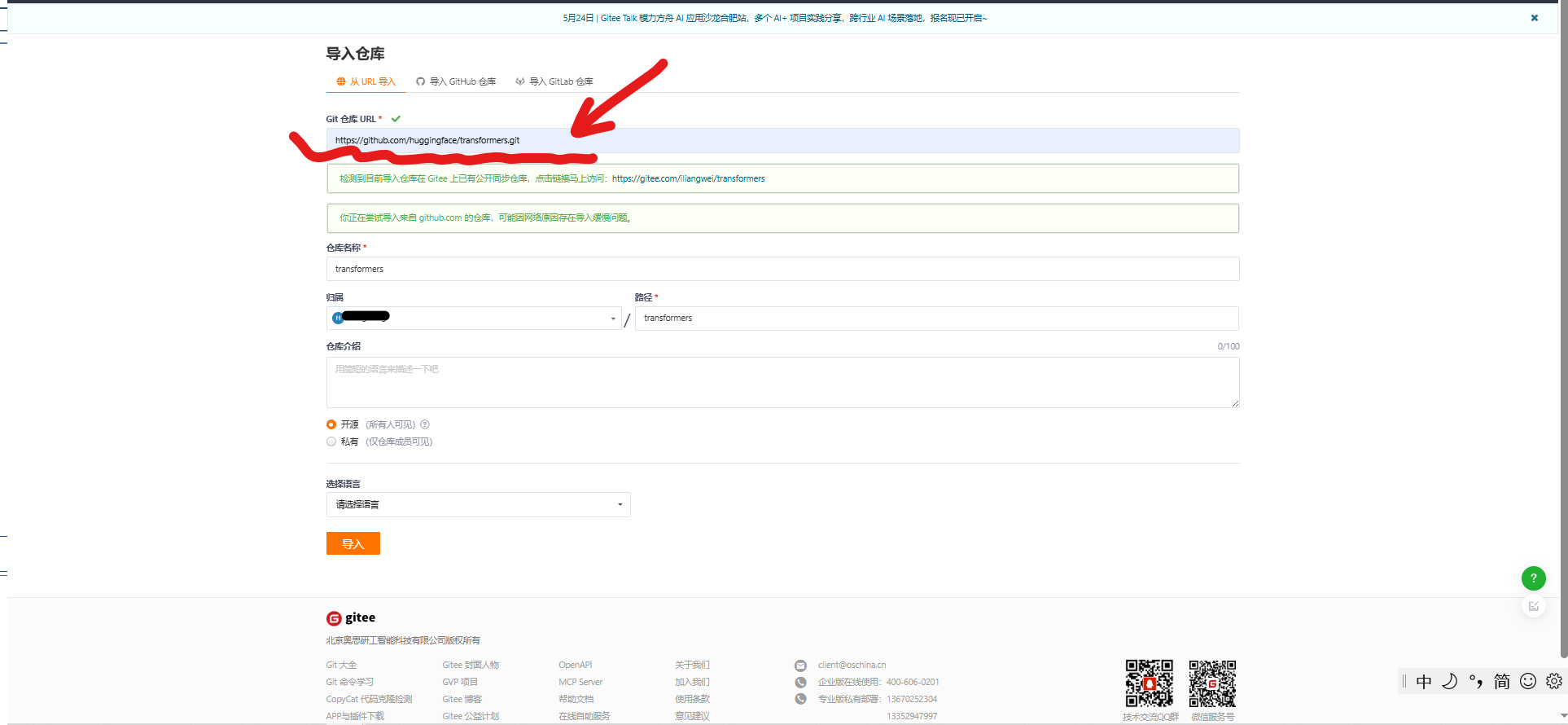Open 帮助文档 footer link
This screenshot has width=1568, height=725.
tap(576, 699)
